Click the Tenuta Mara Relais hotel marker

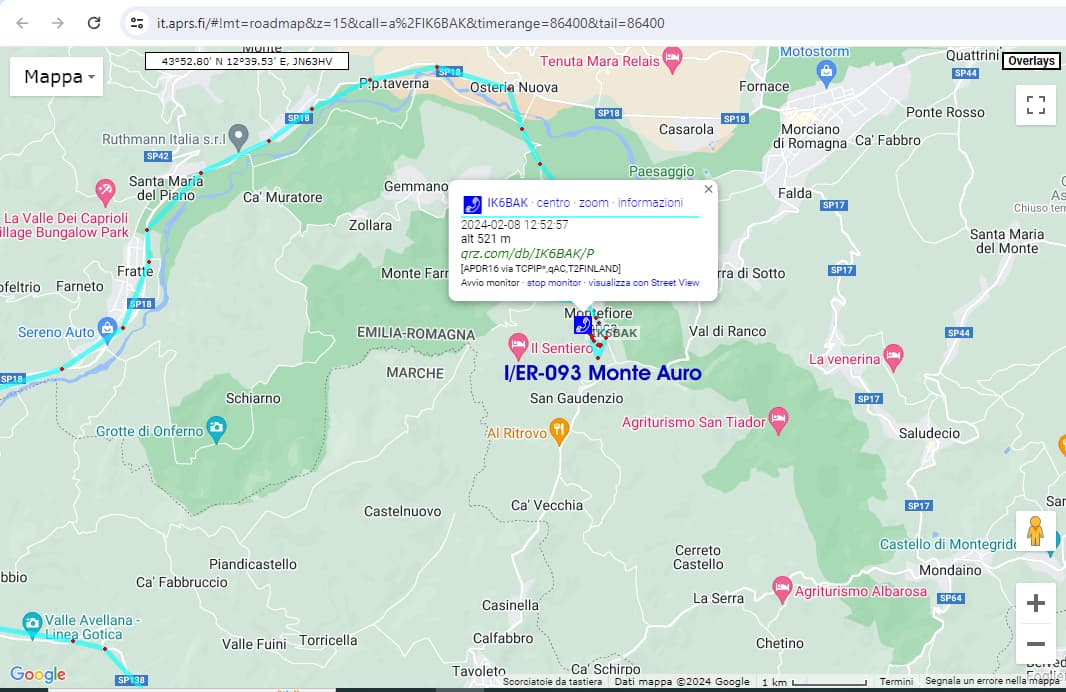pos(673,60)
